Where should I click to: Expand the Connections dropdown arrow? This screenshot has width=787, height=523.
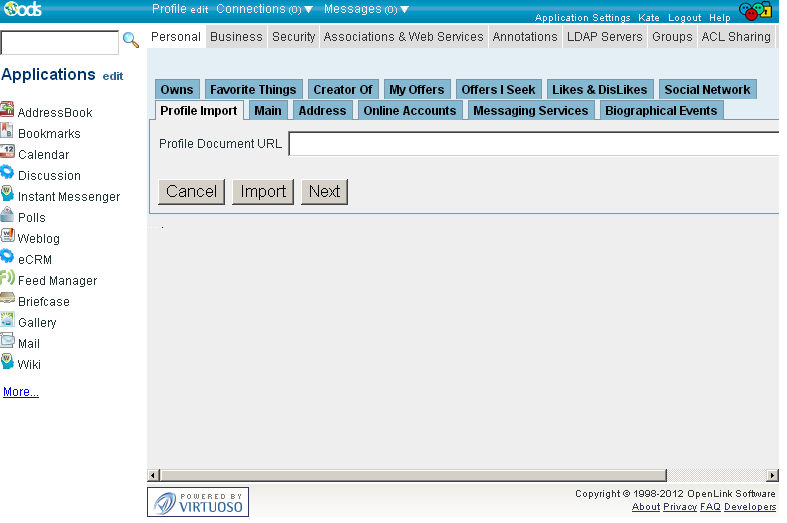pyautogui.click(x=308, y=10)
